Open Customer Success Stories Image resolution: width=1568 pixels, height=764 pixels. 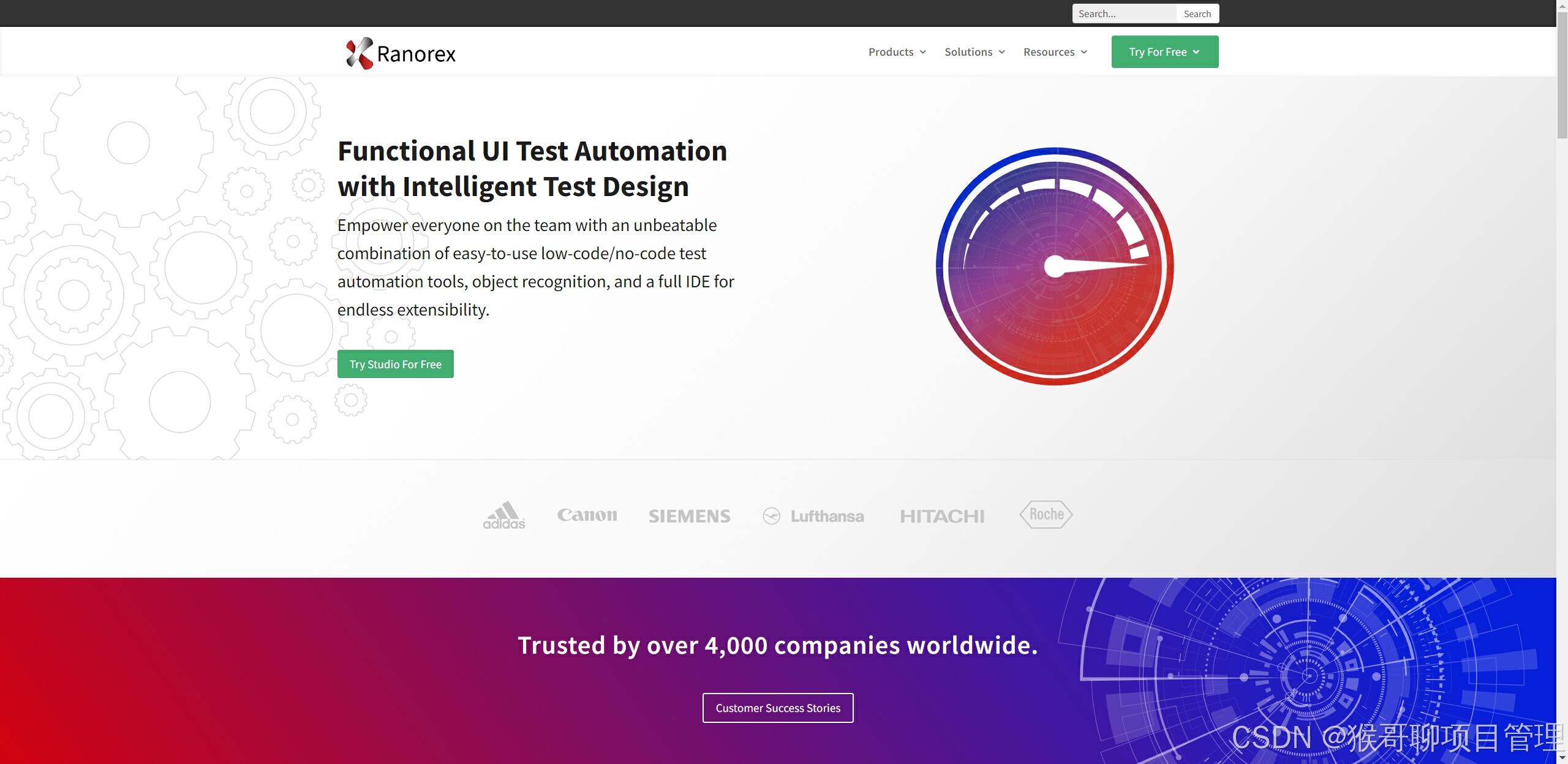778,708
